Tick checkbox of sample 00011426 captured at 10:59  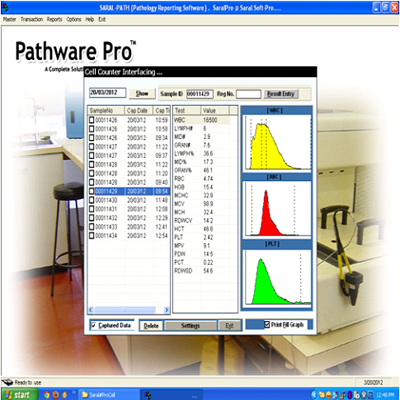pyautogui.click(x=92, y=120)
